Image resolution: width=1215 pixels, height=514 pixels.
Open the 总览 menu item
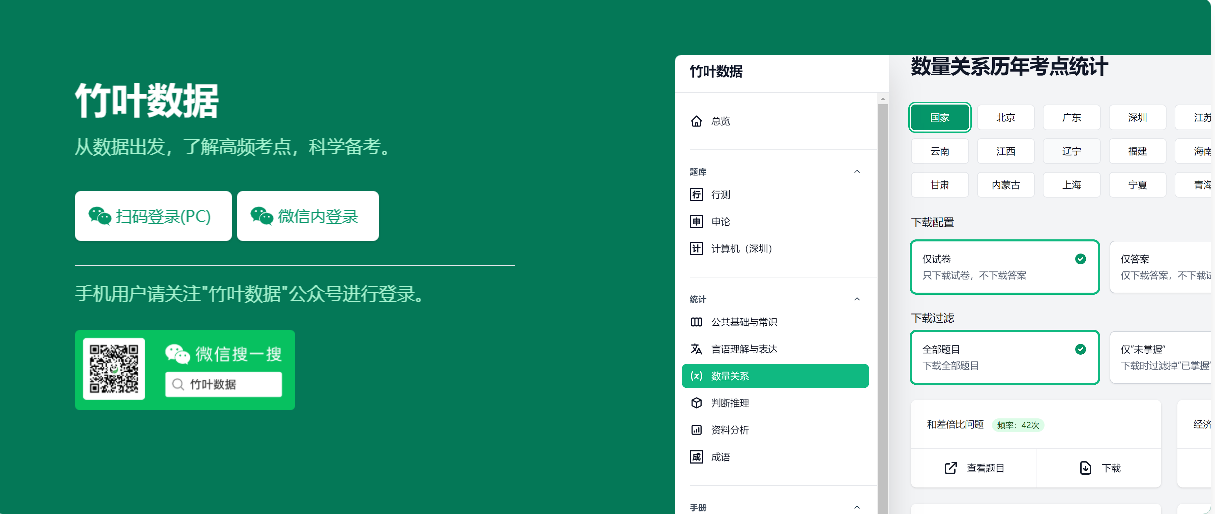click(x=775, y=121)
